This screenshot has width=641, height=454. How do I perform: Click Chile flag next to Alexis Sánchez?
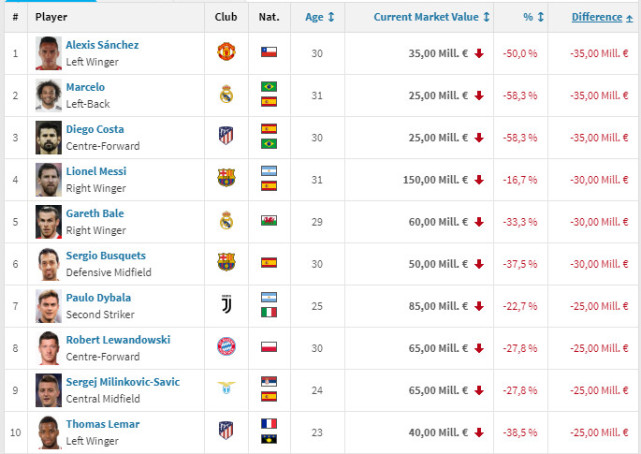tap(269, 51)
